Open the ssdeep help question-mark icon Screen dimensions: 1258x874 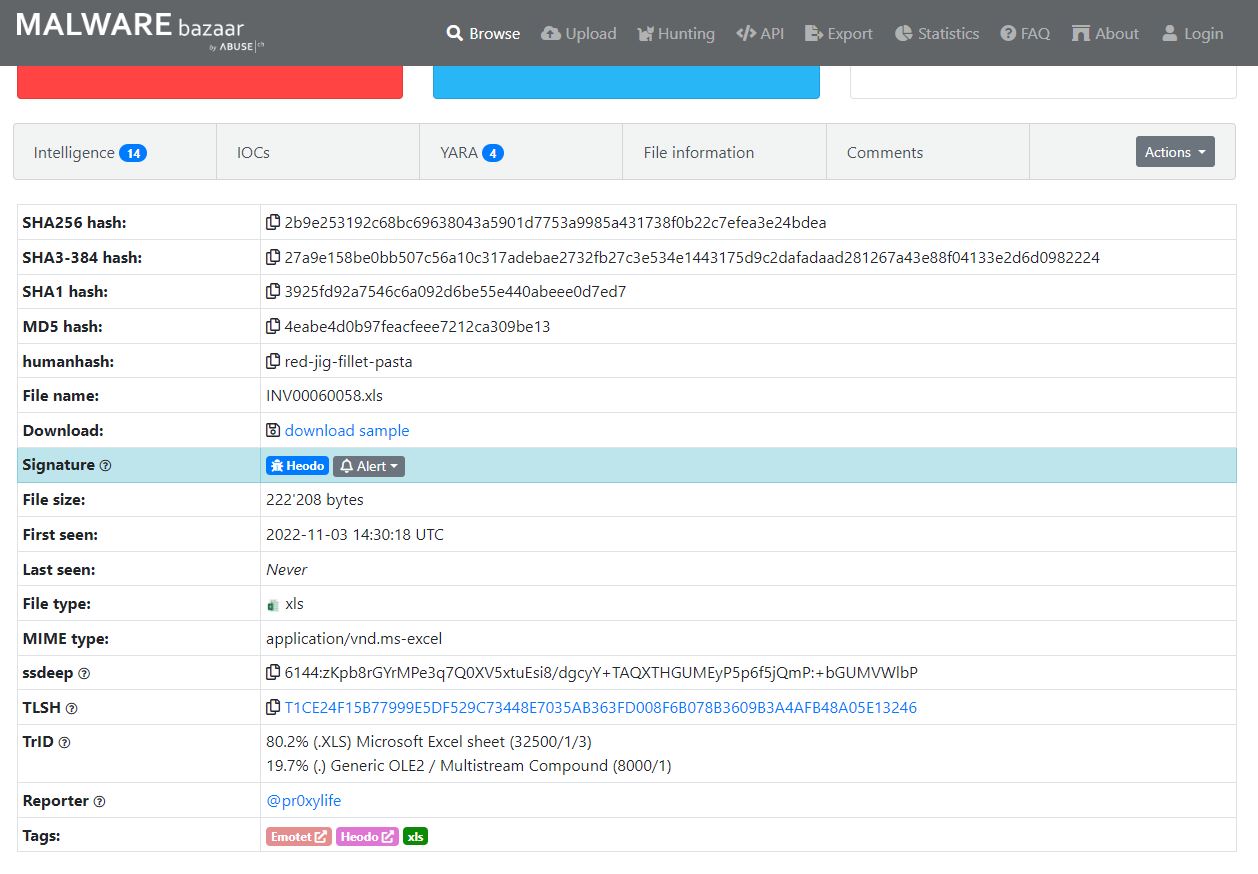(84, 674)
